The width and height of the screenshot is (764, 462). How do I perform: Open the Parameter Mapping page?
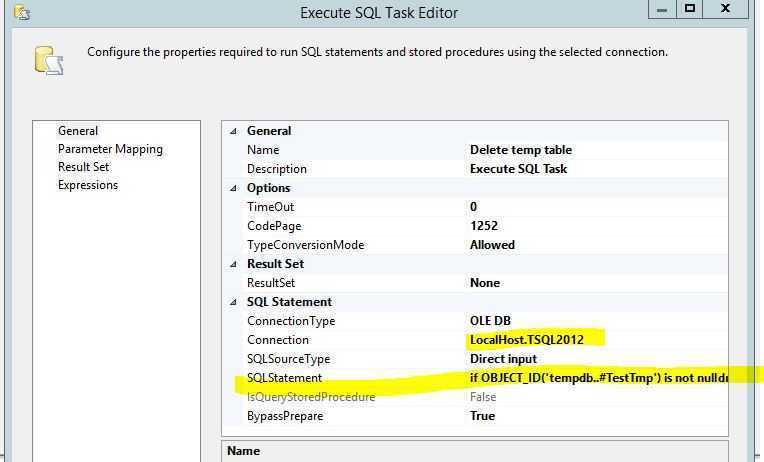[x=110, y=149]
